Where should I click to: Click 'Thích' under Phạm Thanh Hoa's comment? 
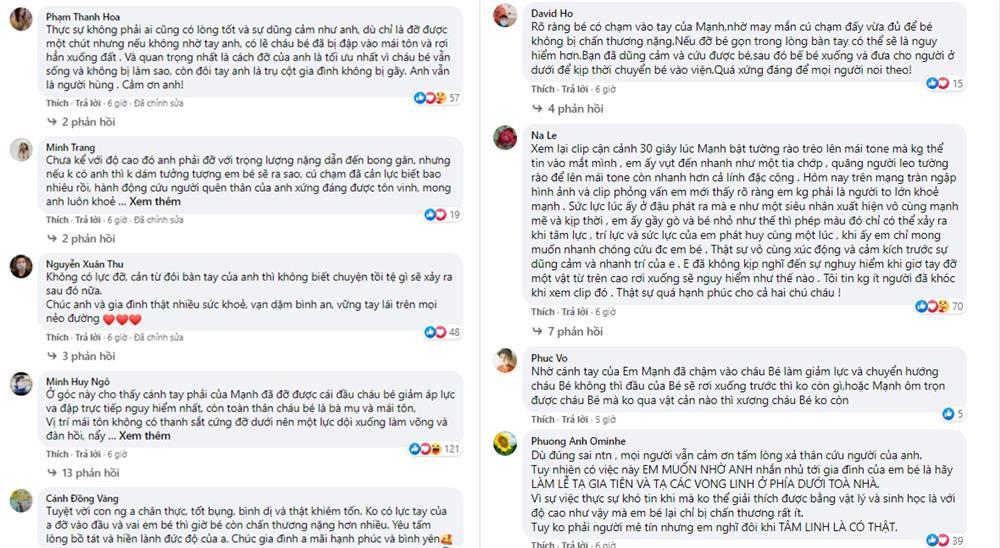tap(57, 102)
